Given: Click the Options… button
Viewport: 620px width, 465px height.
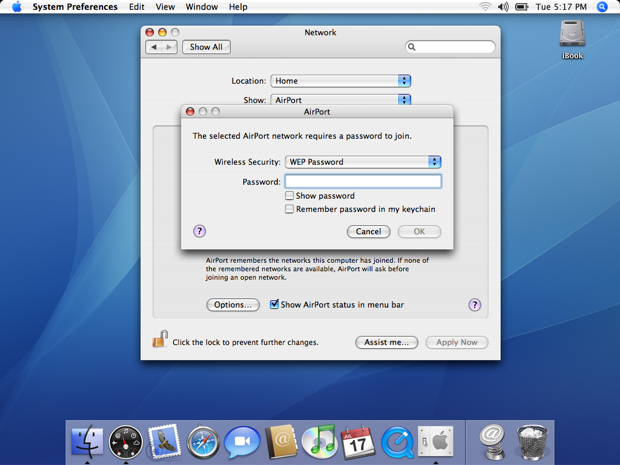Looking at the screenshot, I should pos(232,304).
